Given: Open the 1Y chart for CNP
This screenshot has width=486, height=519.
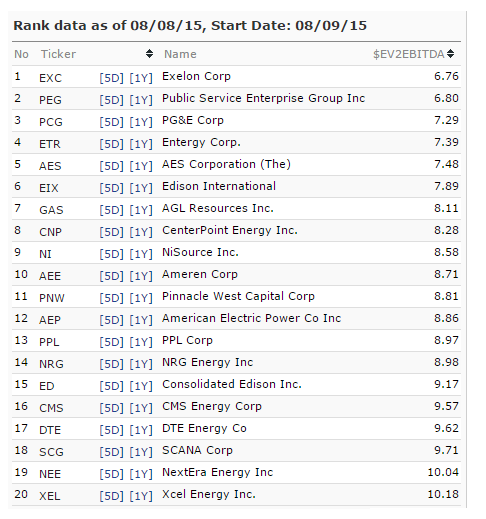Looking at the screenshot, I should click(x=141, y=232).
